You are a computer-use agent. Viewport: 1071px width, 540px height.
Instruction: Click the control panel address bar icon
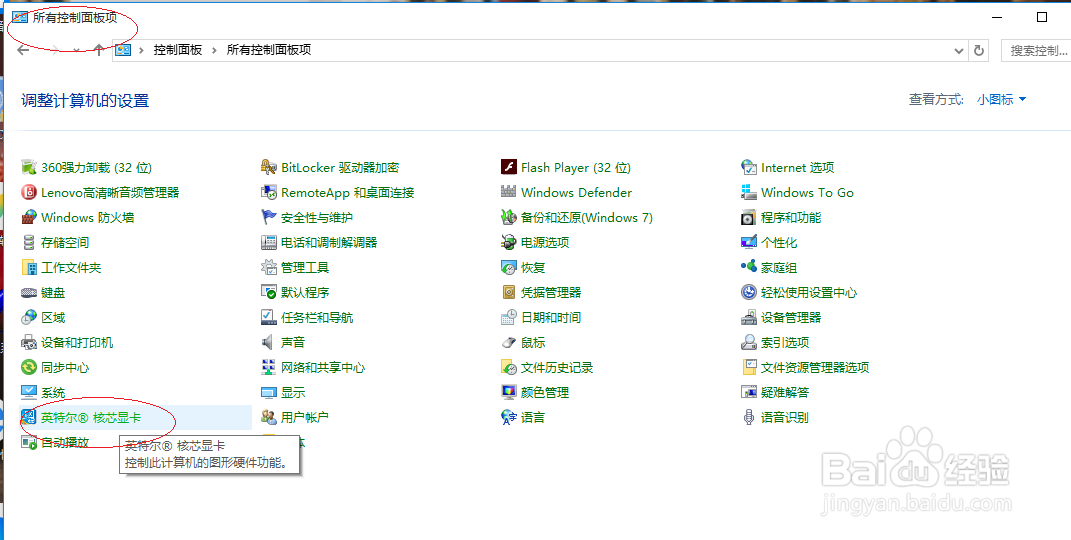pos(123,50)
